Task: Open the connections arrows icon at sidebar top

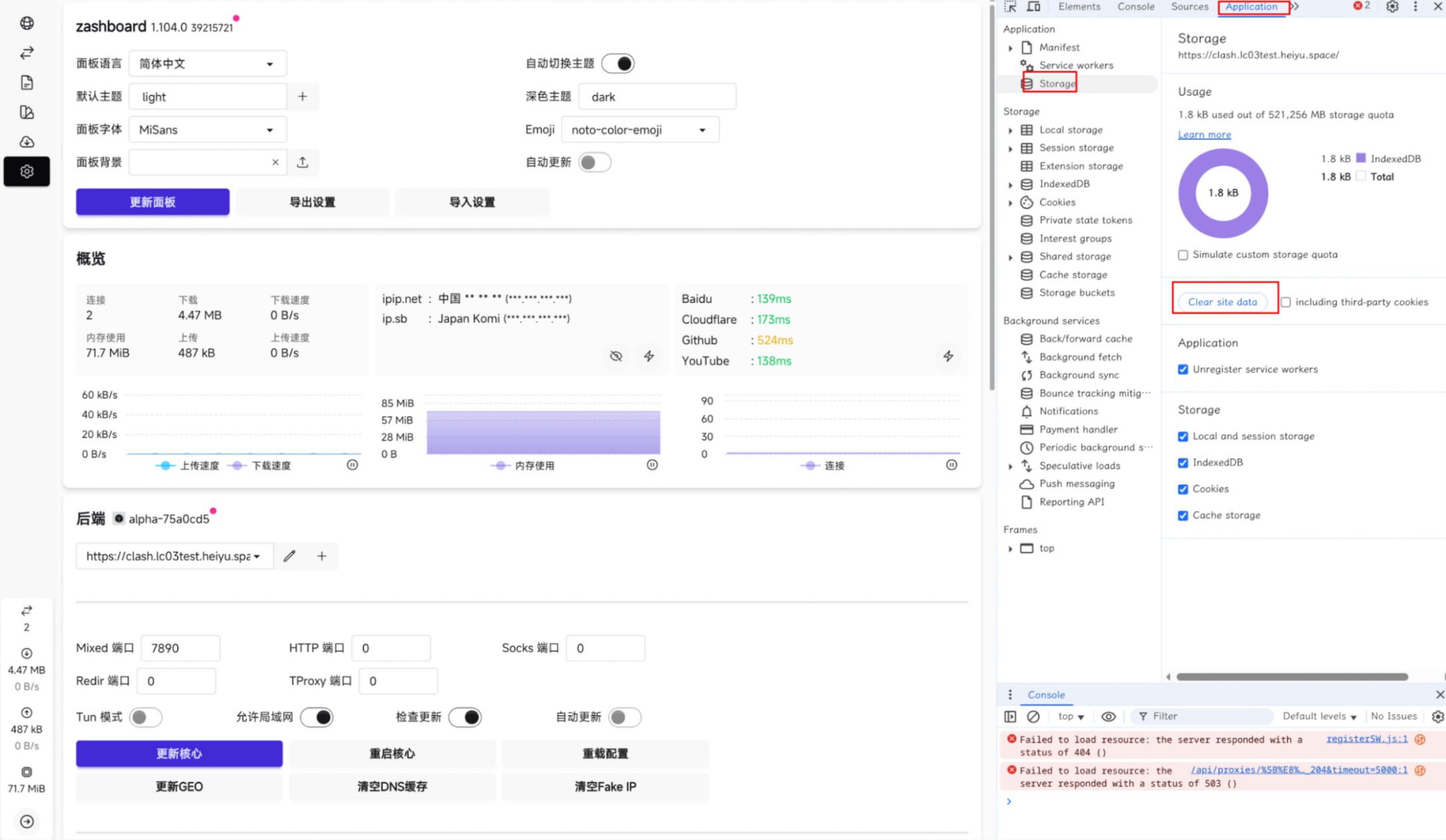Action: 27,53
